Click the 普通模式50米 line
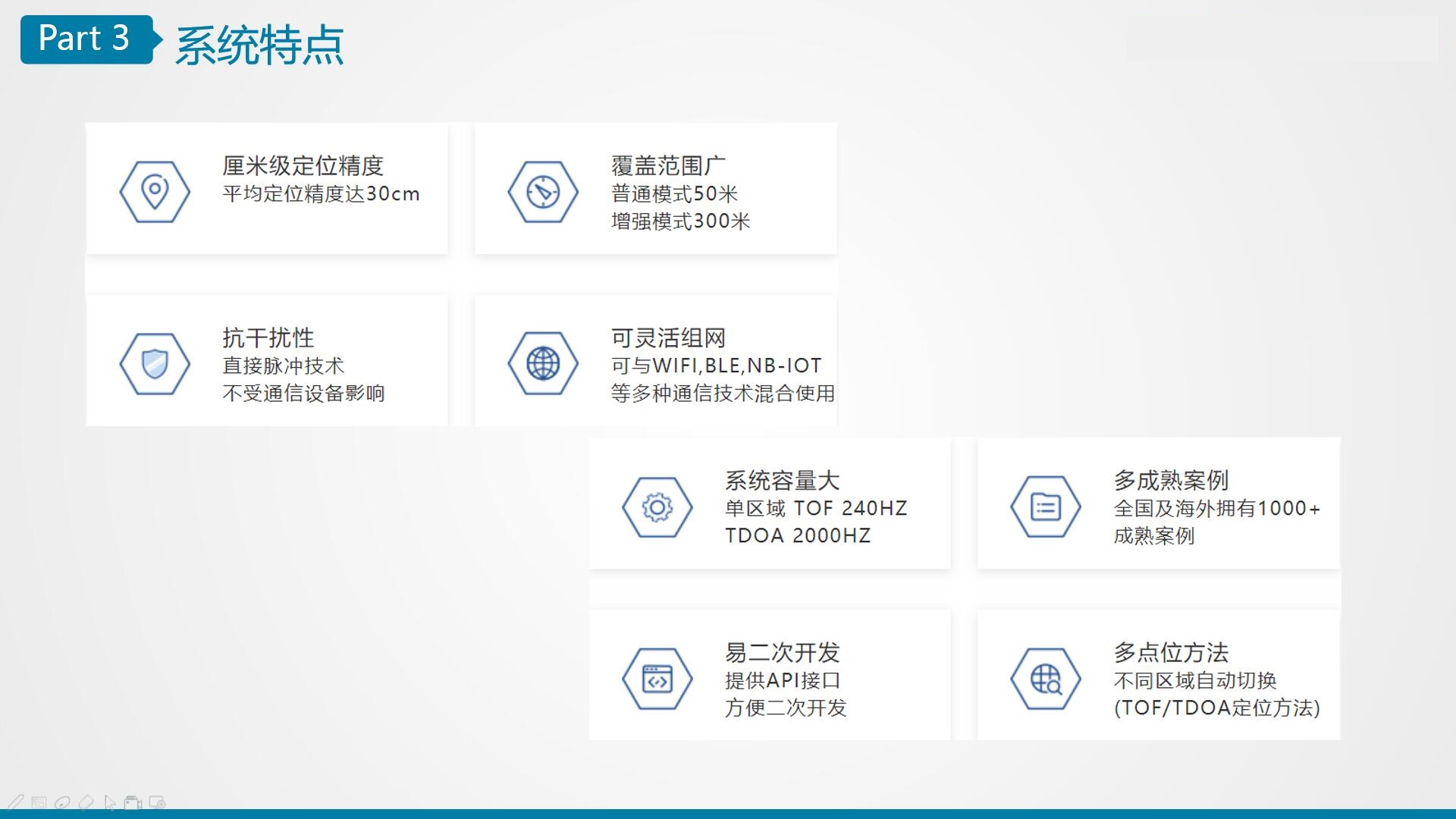 [674, 193]
